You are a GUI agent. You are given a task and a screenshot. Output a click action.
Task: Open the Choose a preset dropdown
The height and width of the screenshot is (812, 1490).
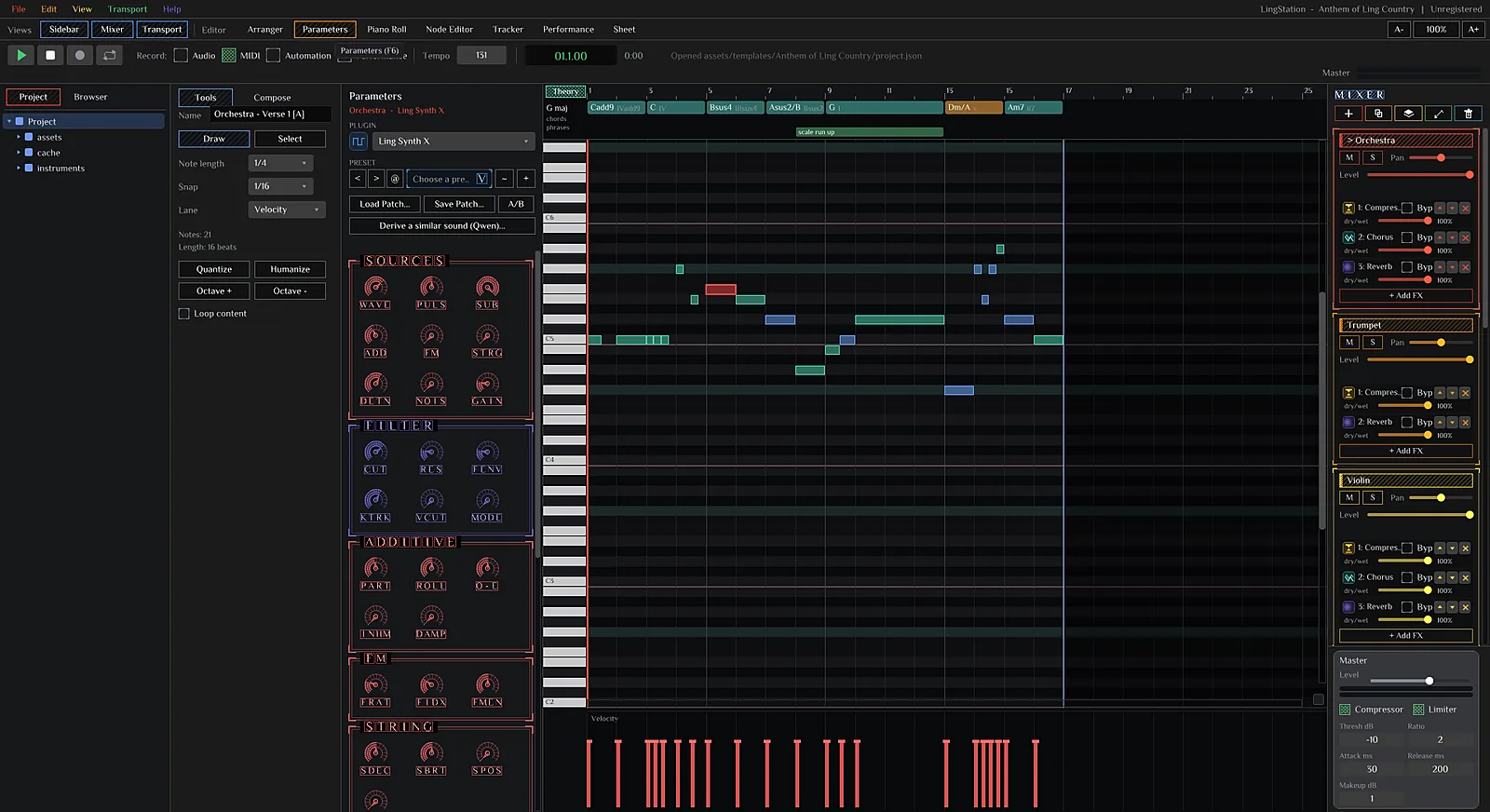[450, 179]
